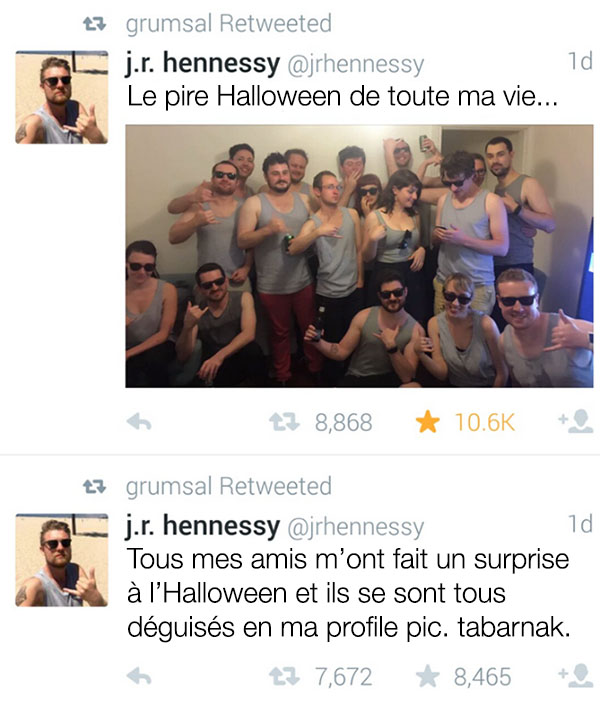Follow user via first tweet's add-person icon
This screenshot has width=600, height=705.
click(x=576, y=421)
